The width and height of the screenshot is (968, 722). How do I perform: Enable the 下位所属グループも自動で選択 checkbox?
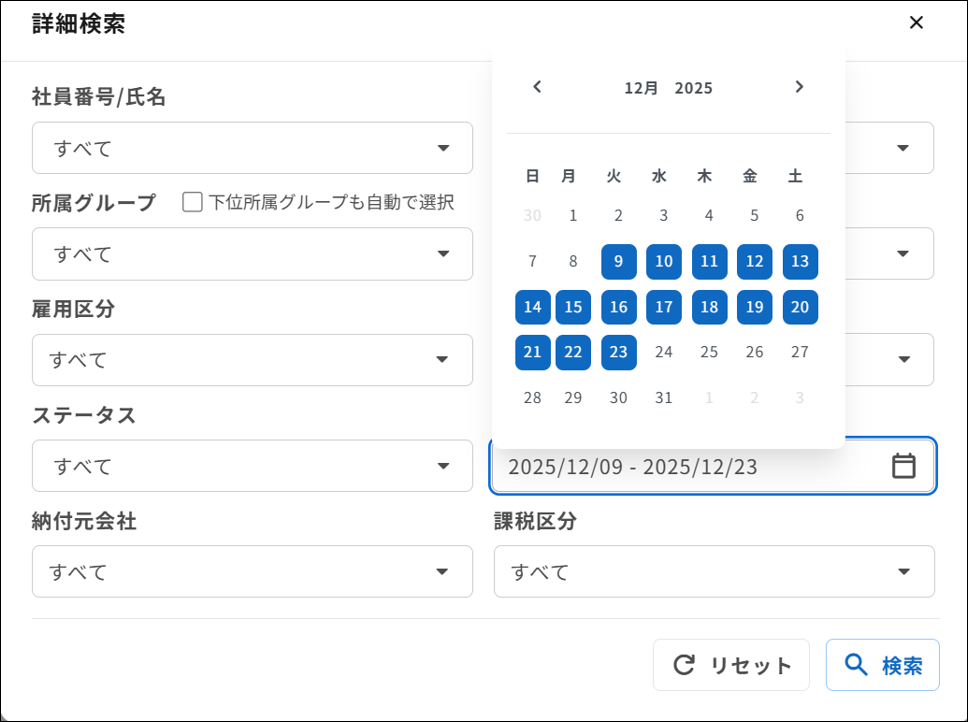(x=190, y=202)
